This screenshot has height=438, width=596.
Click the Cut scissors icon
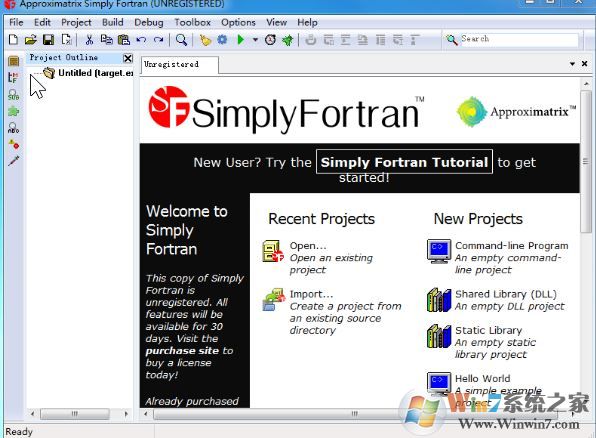89,40
